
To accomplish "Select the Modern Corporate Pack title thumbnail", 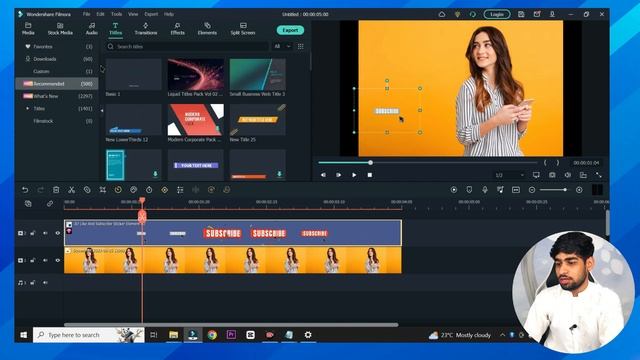I will (x=196, y=120).
